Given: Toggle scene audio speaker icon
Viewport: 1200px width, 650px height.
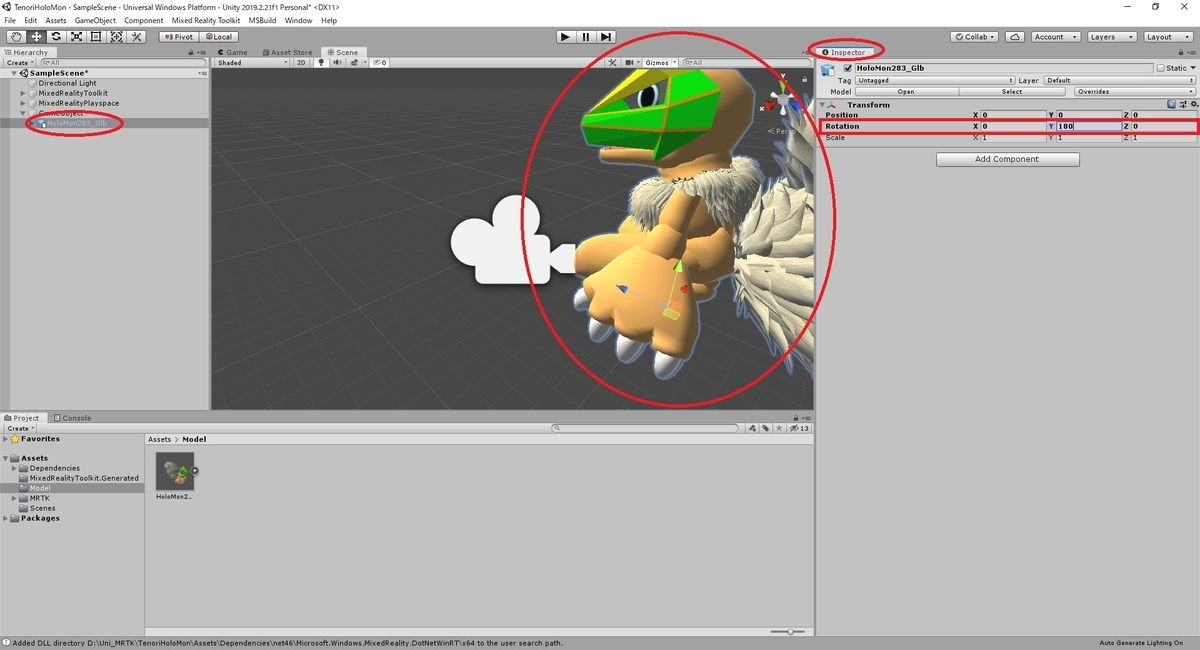Looking at the screenshot, I should coord(336,62).
